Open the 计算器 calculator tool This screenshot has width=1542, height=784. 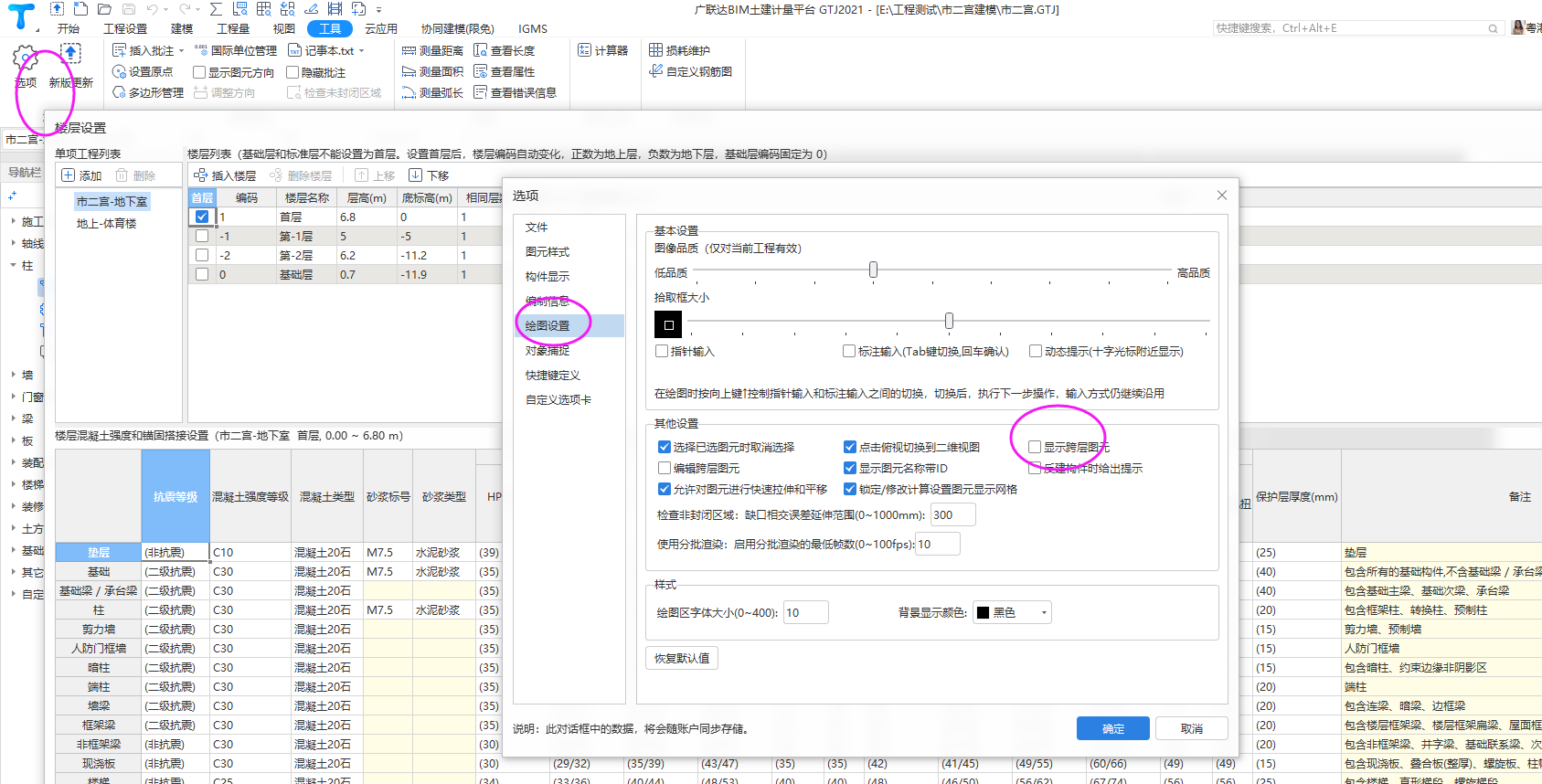tap(603, 50)
